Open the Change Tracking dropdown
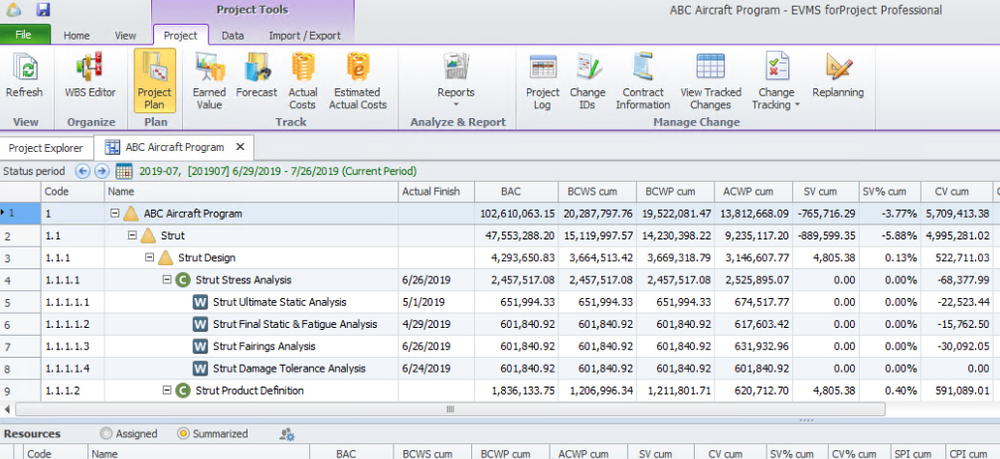This screenshot has height=459, width=1000. (x=776, y=80)
